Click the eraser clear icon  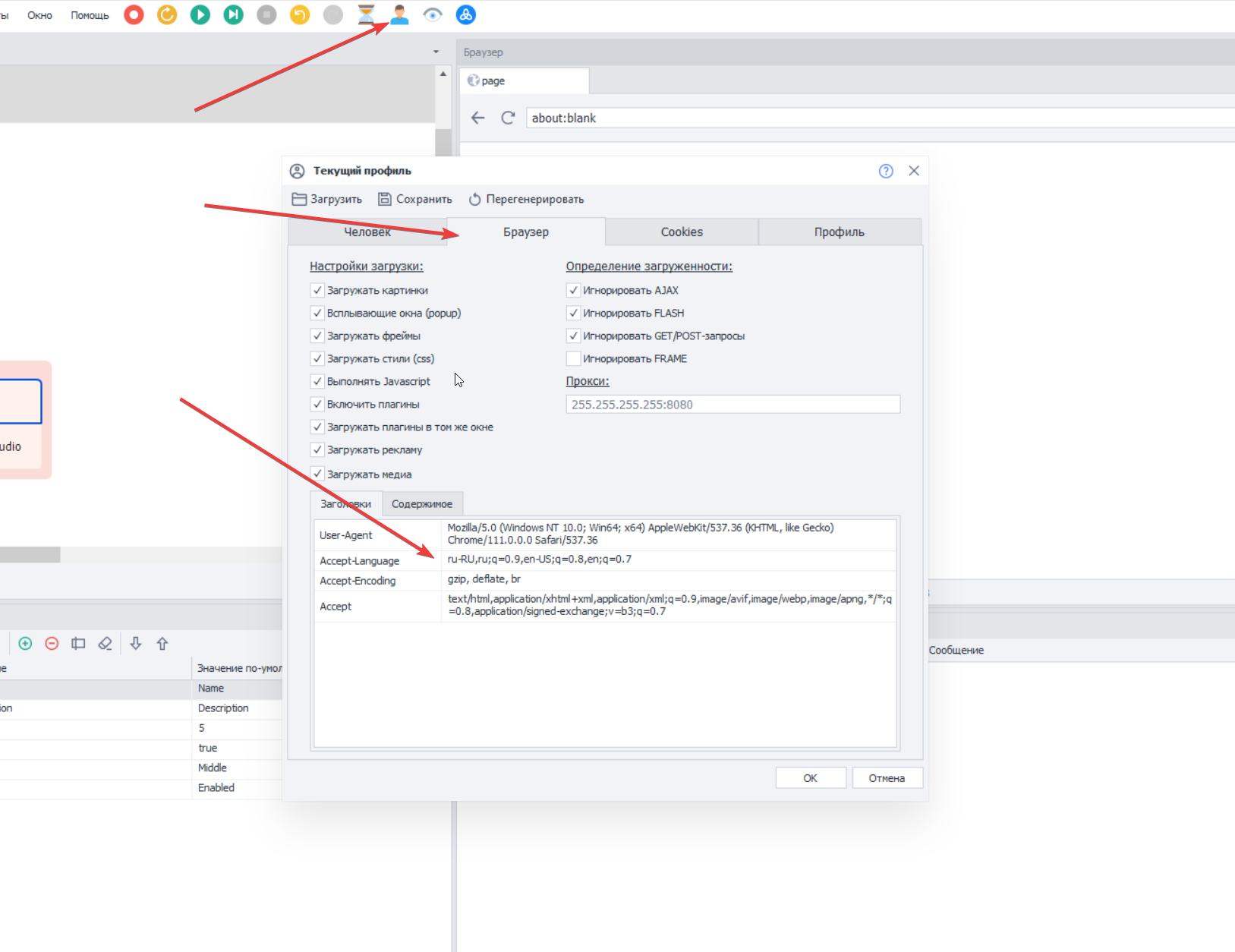[x=106, y=644]
